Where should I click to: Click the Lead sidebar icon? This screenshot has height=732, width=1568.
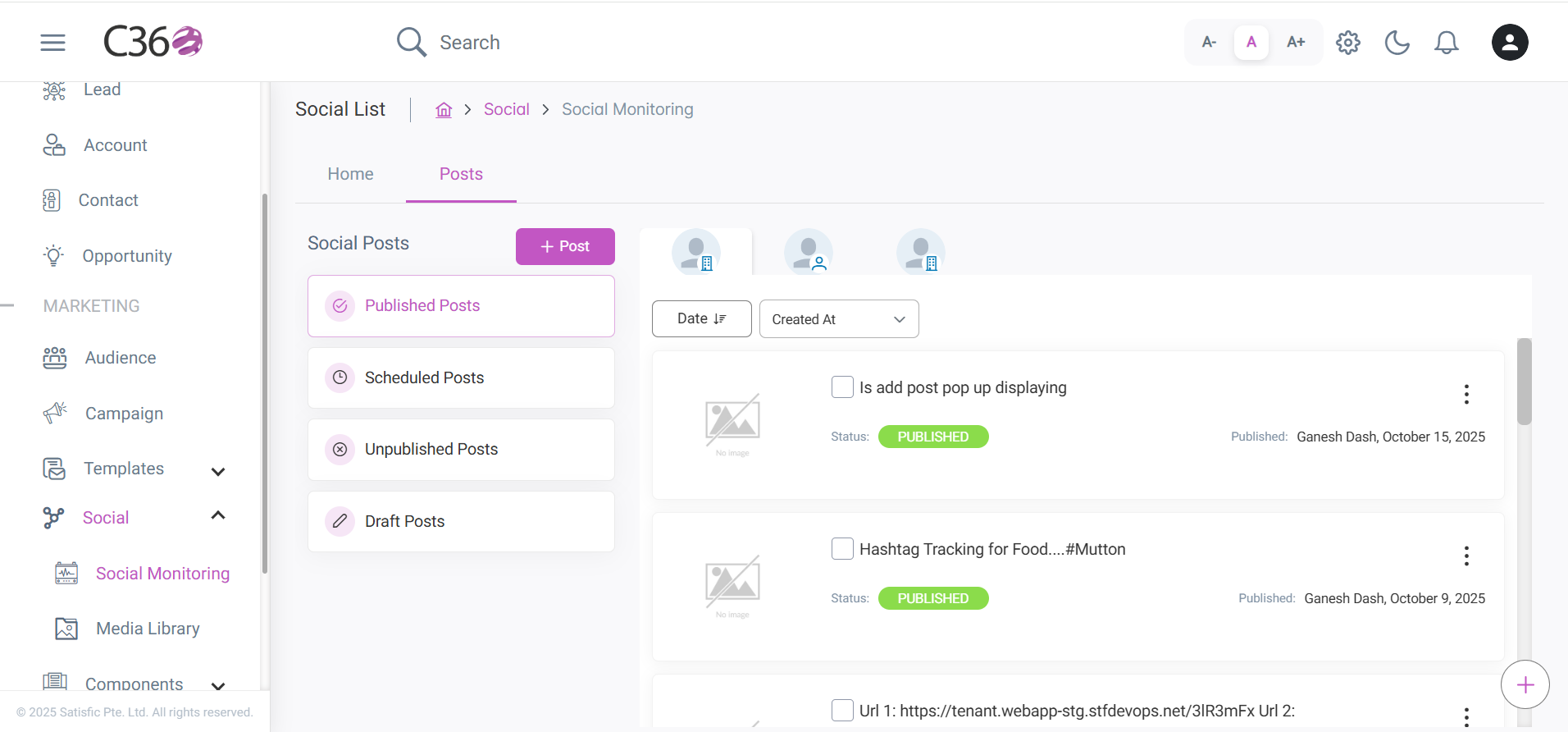54,89
